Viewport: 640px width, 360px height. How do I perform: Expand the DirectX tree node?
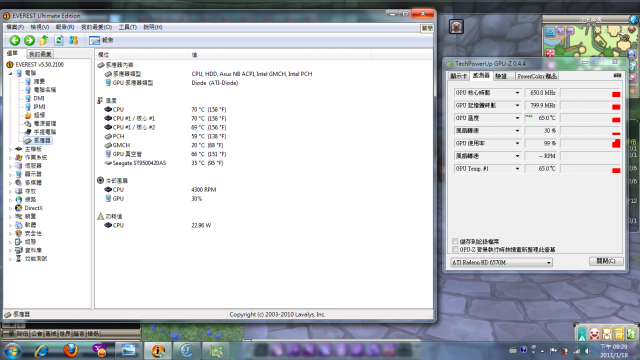tap(11, 208)
